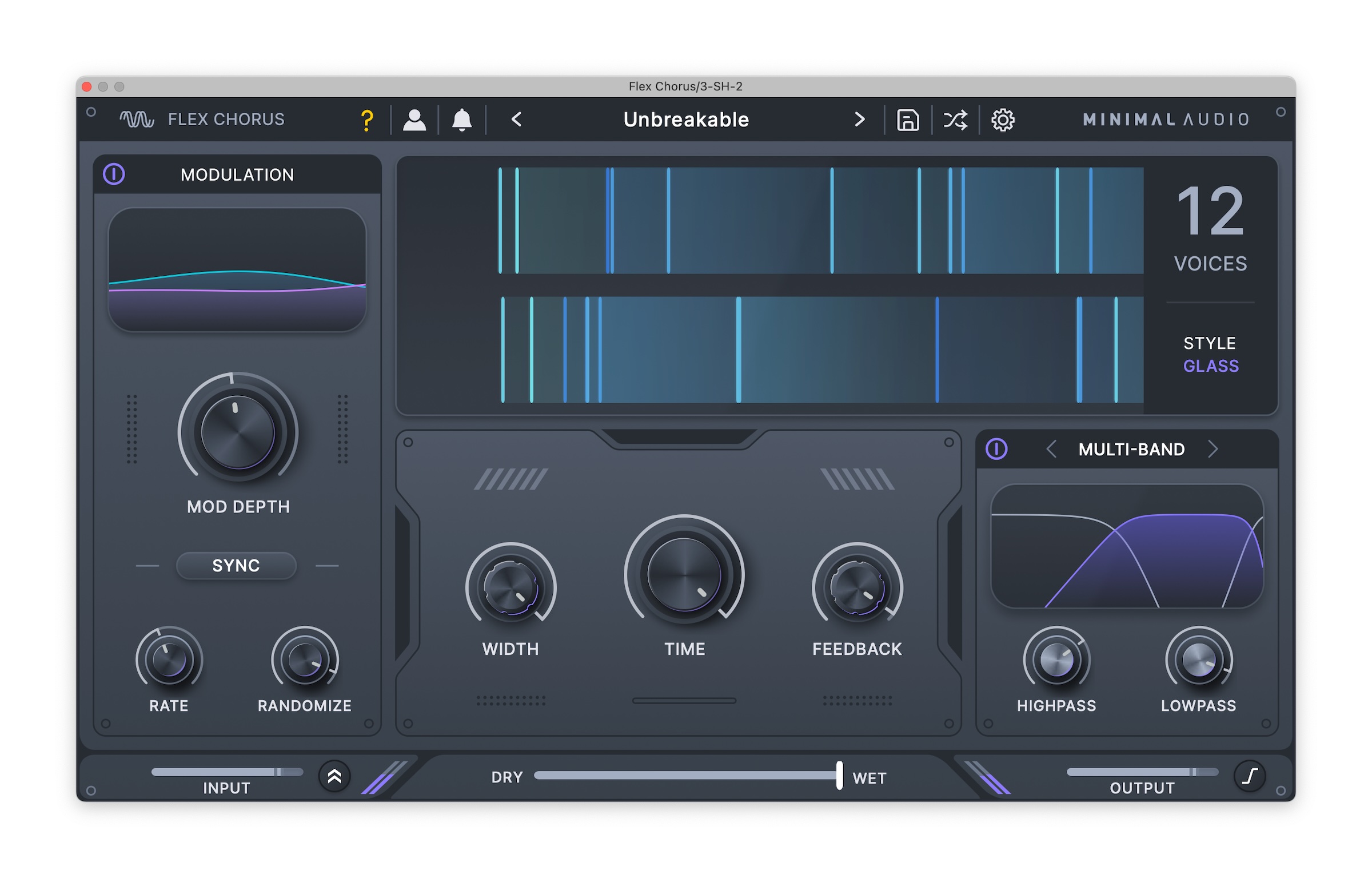Go to next preset with right arrow
The height and width of the screenshot is (878, 1372).
(x=859, y=120)
